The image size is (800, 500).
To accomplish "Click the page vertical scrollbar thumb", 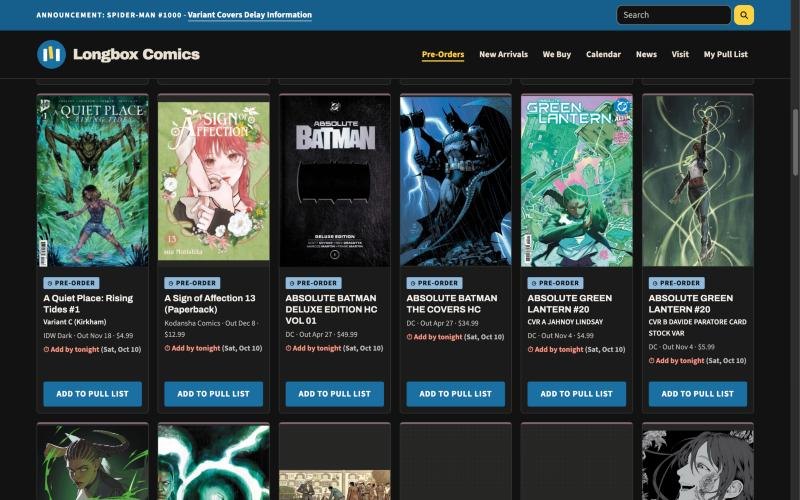I will point(795,142).
